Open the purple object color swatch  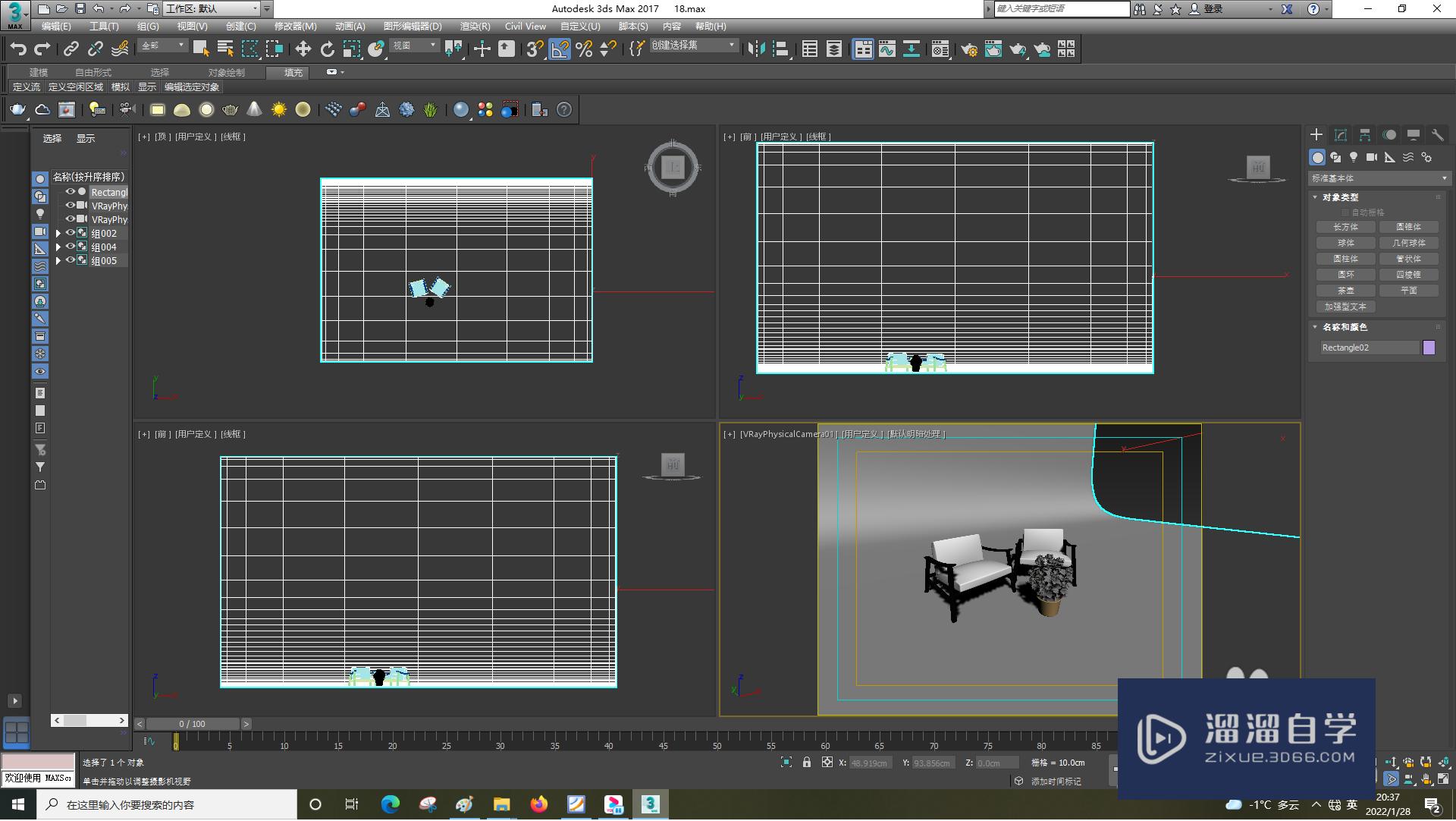[x=1429, y=348]
